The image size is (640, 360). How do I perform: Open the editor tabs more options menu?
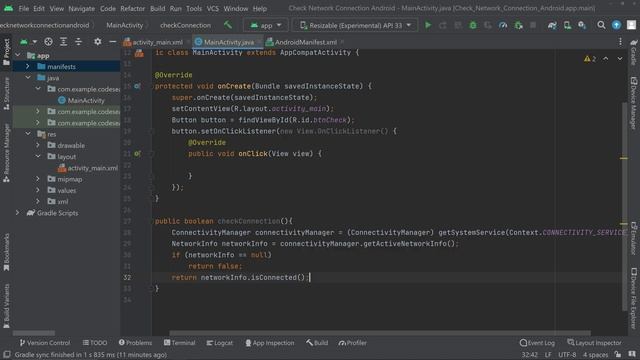(620, 42)
